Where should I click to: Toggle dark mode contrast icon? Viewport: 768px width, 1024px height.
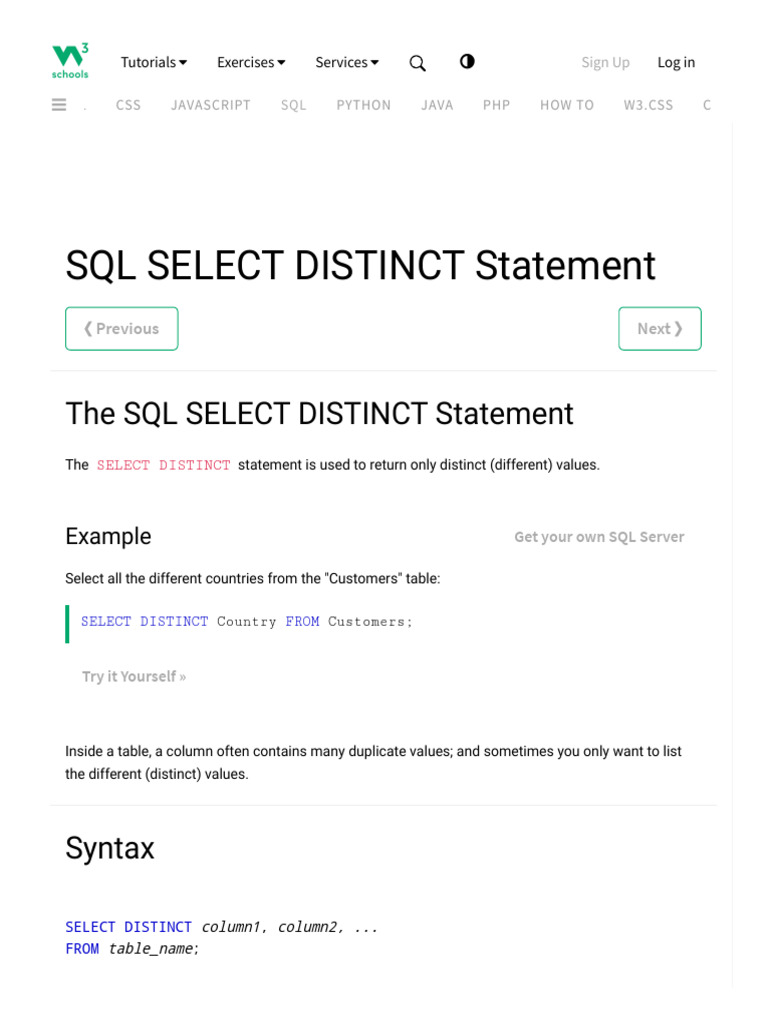(x=467, y=62)
